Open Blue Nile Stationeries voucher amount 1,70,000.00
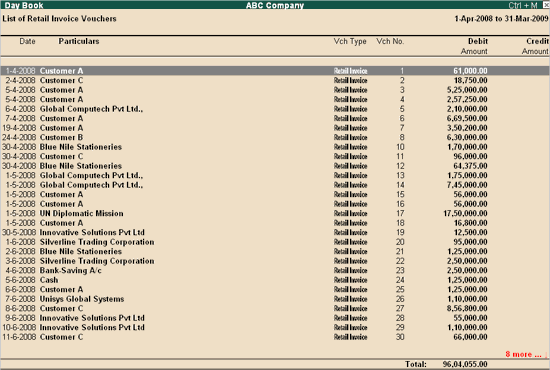The height and width of the screenshot is (370, 550). pos(275,147)
